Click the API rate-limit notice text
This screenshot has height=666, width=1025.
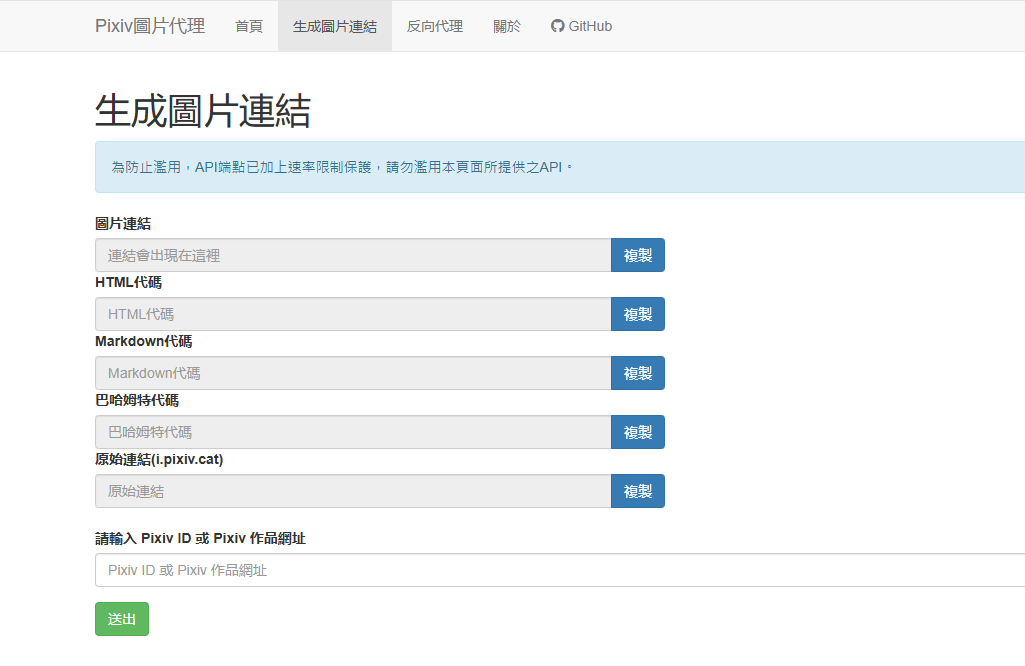tap(342, 167)
